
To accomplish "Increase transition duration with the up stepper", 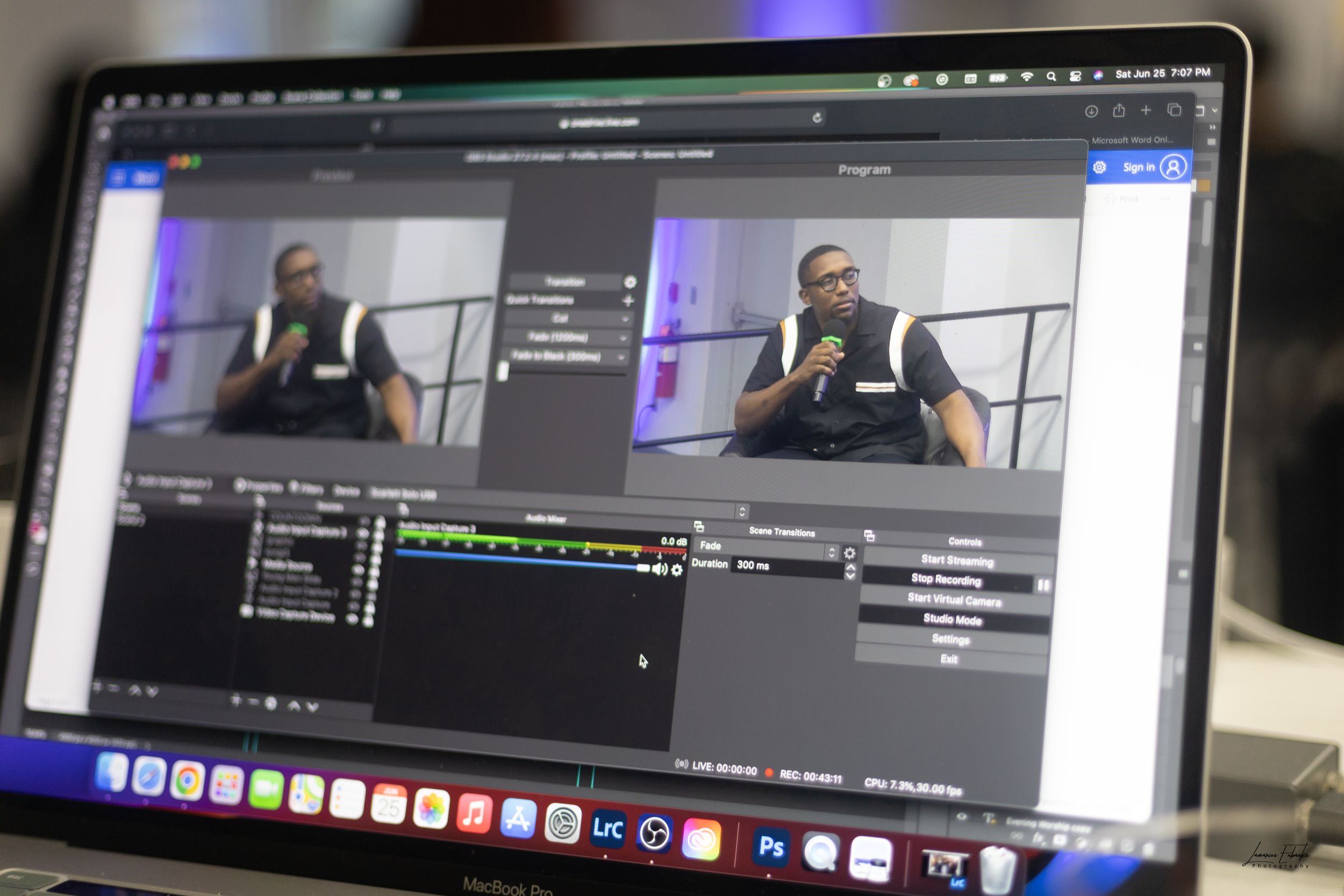I will (x=850, y=568).
